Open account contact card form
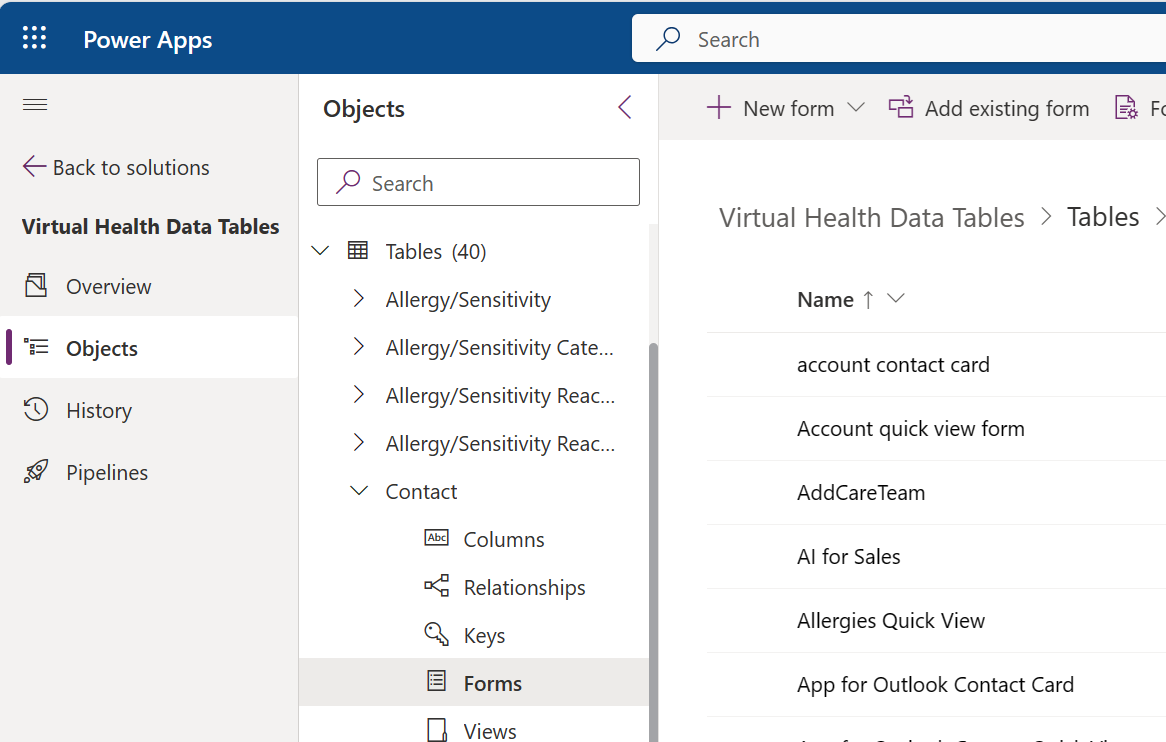1166x742 pixels. (893, 365)
